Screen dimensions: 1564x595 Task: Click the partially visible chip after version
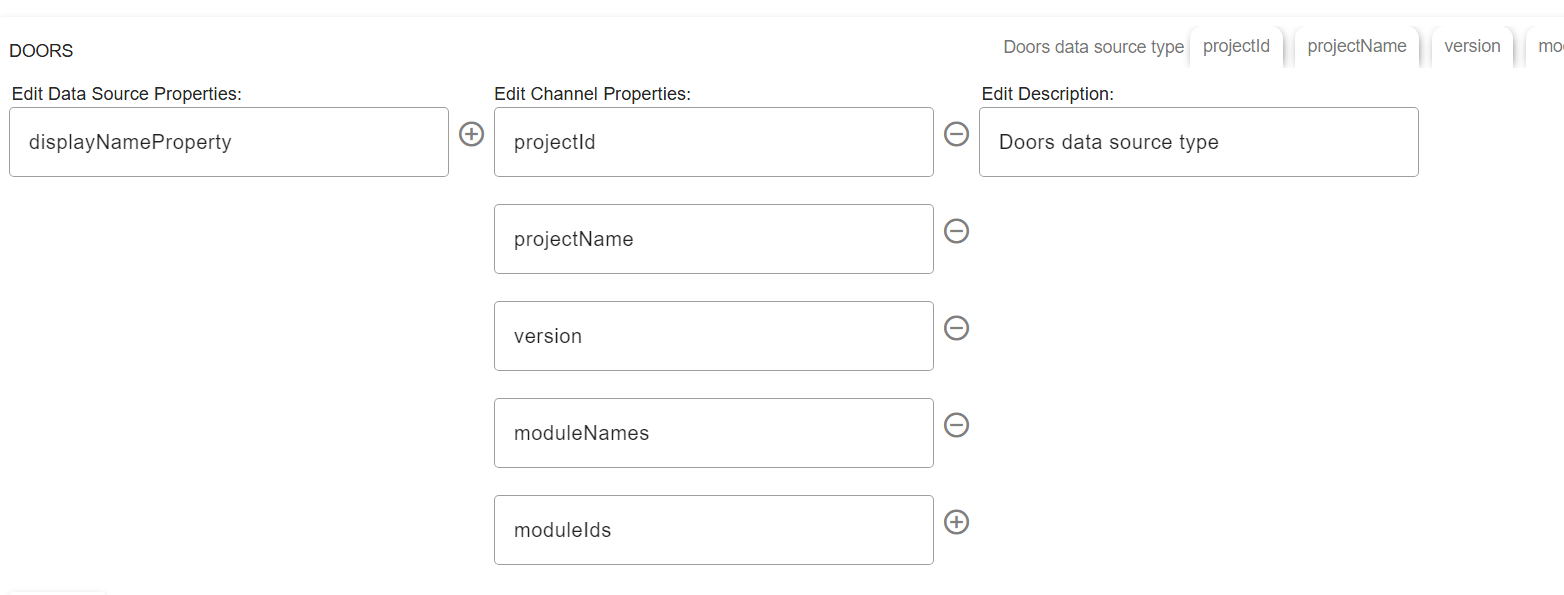point(1549,47)
